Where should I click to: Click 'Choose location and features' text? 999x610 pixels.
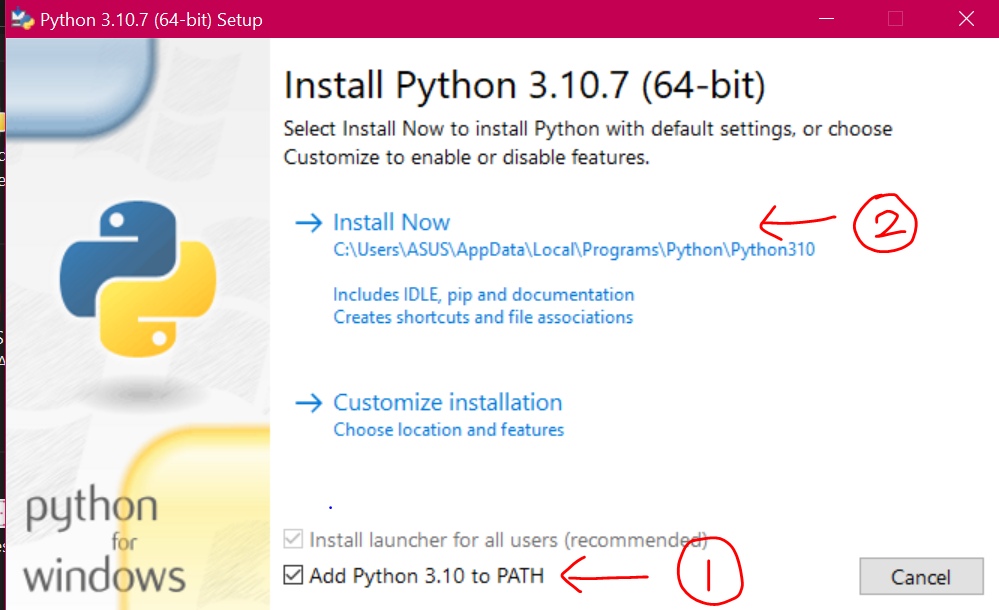tap(449, 430)
